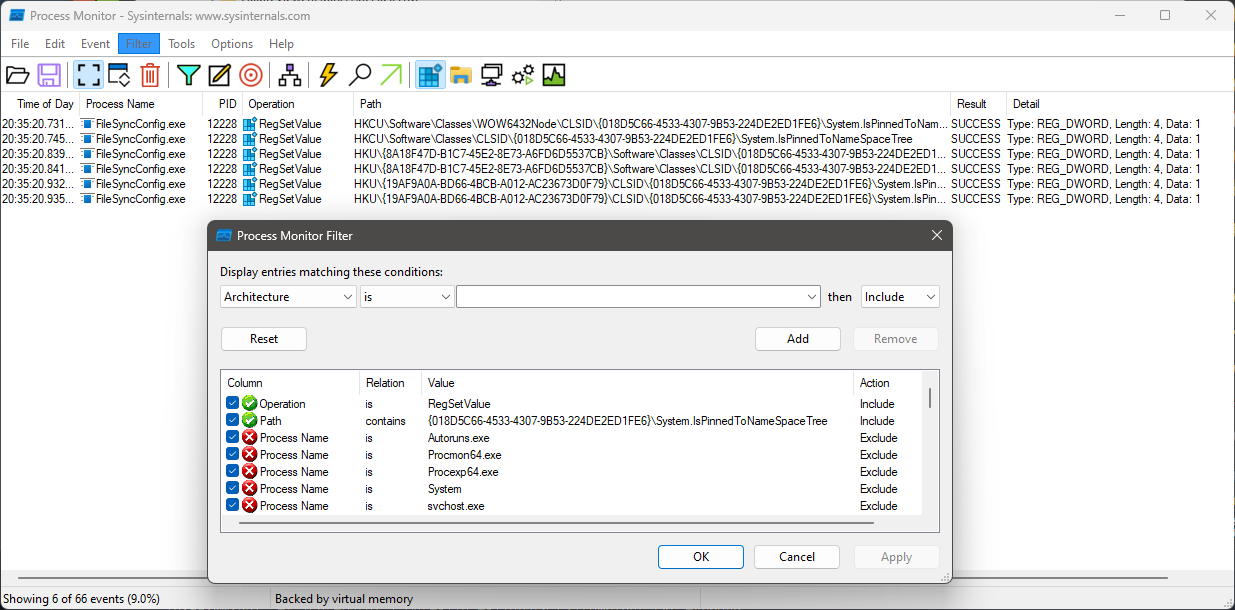Click the Action header in filter list
The width and height of the screenshot is (1235, 610).
coord(889,383)
